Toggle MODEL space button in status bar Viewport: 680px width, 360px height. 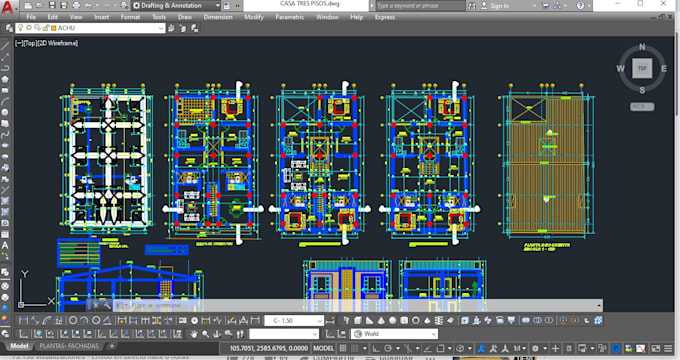point(324,348)
